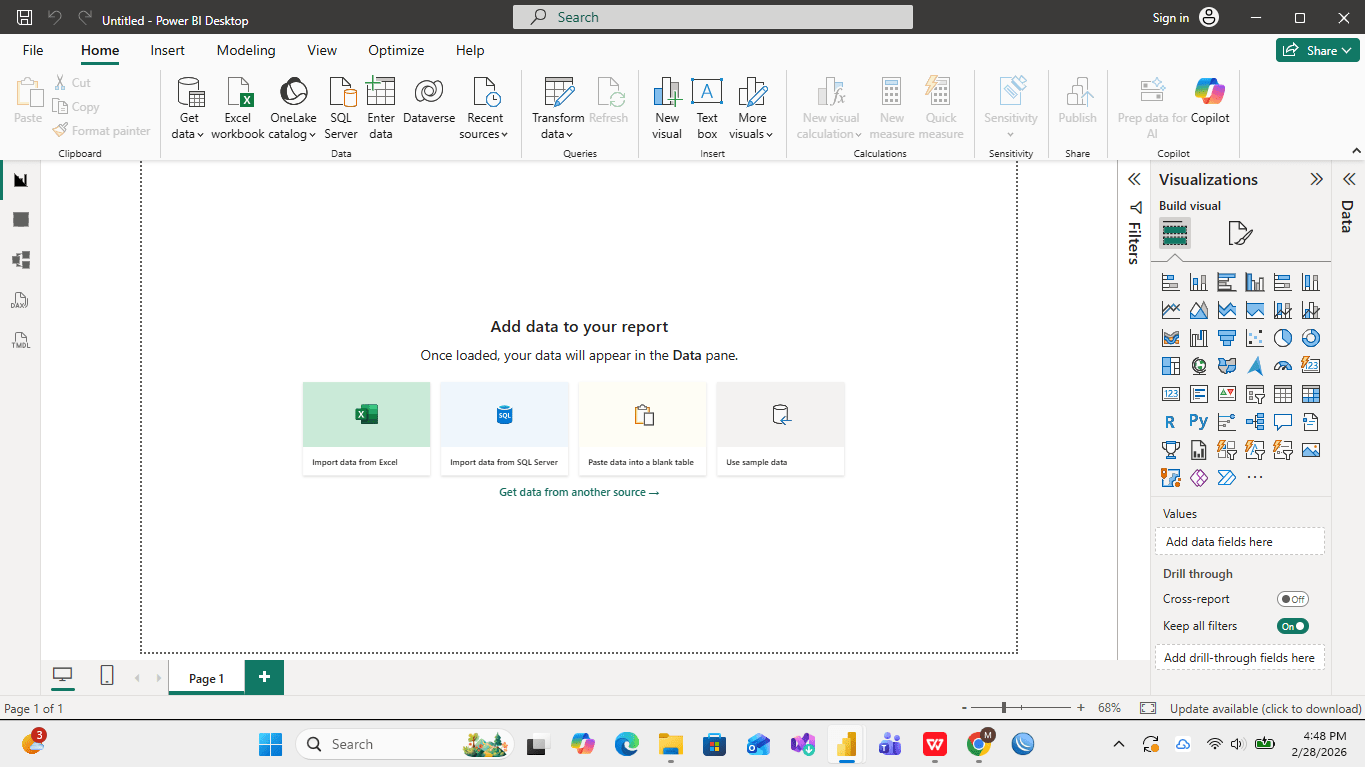Image resolution: width=1365 pixels, height=767 pixels.
Task: Expand the collapsed Data pane
Action: [x=1348, y=179]
